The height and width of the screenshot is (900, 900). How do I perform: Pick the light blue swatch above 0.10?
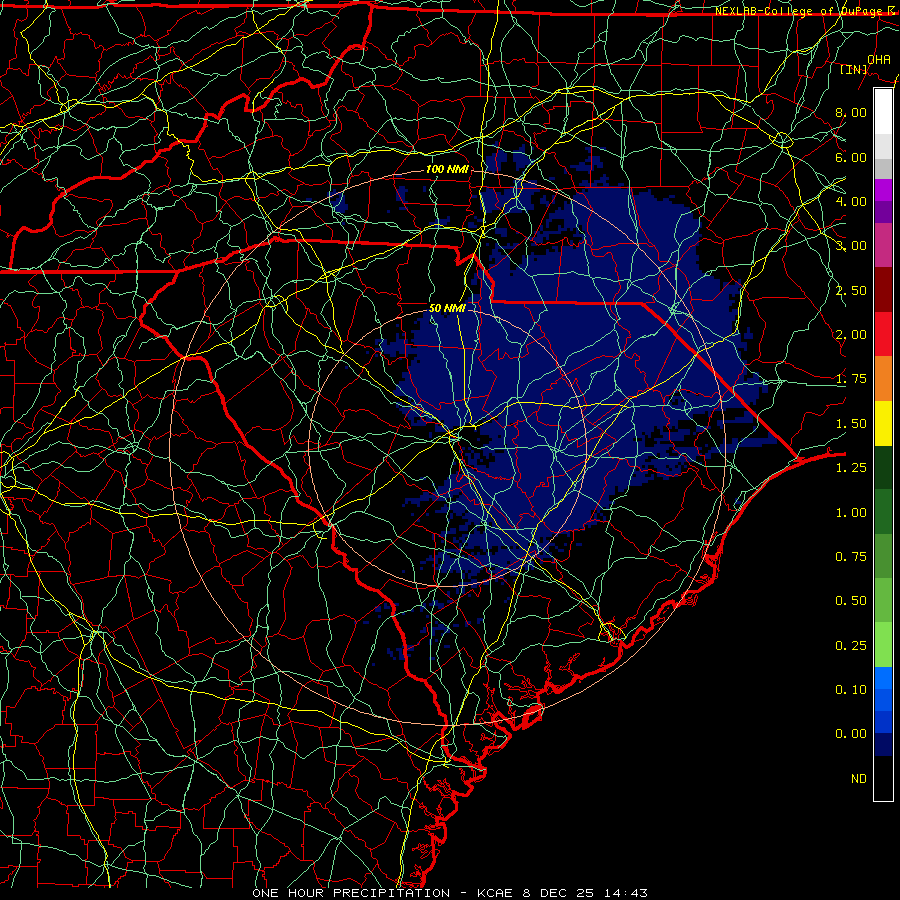click(883, 678)
